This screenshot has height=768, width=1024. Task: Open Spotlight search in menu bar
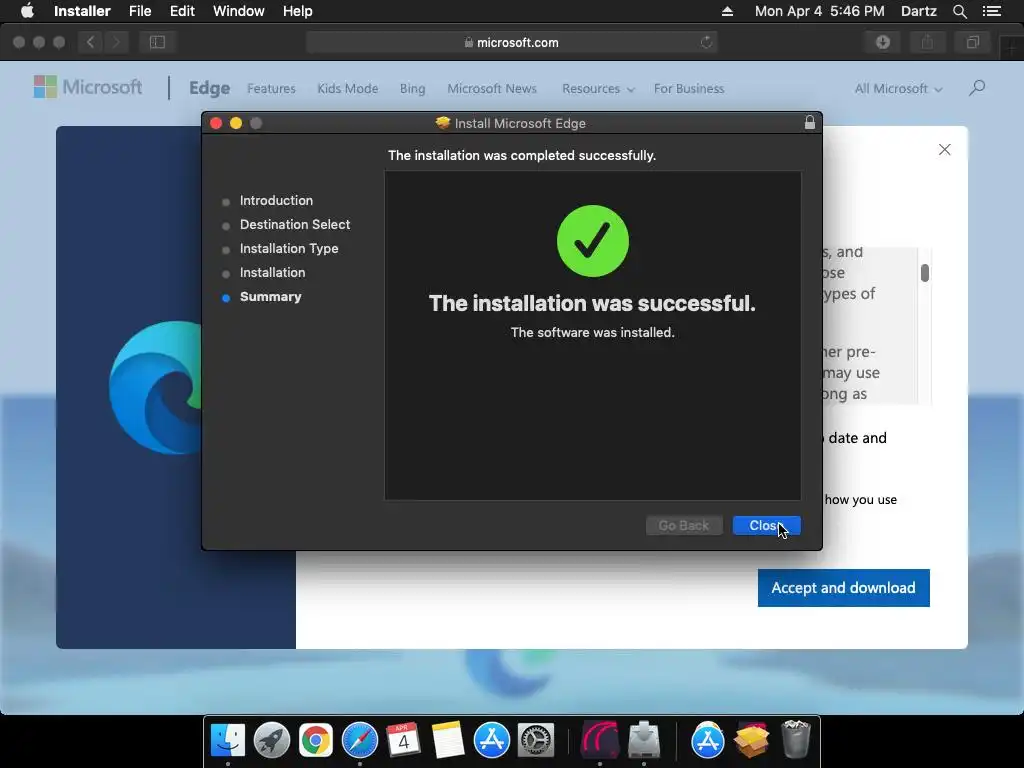(959, 11)
